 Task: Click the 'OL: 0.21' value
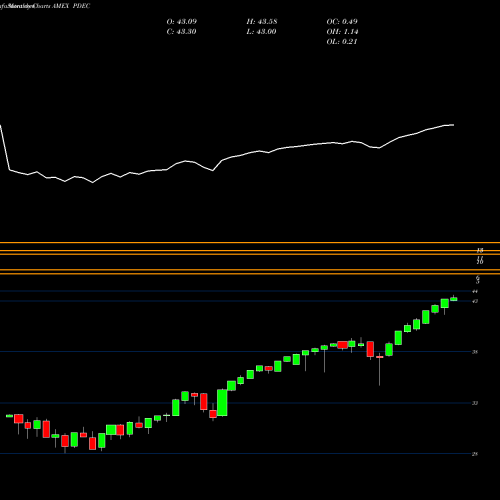click(x=342, y=42)
